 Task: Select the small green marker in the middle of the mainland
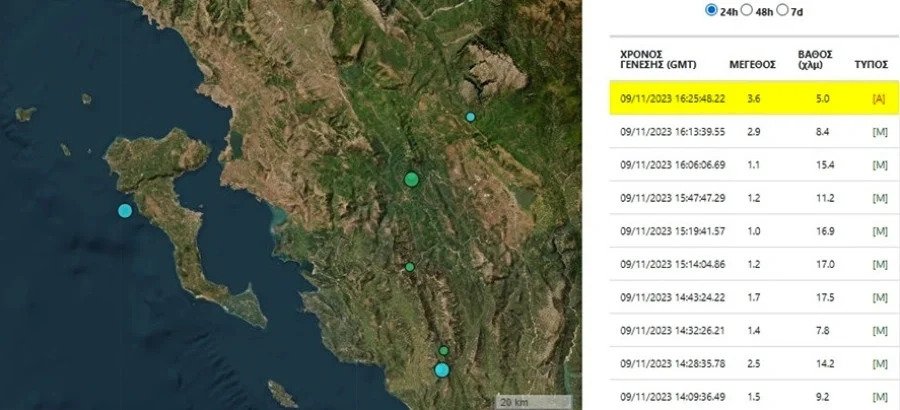click(x=410, y=267)
